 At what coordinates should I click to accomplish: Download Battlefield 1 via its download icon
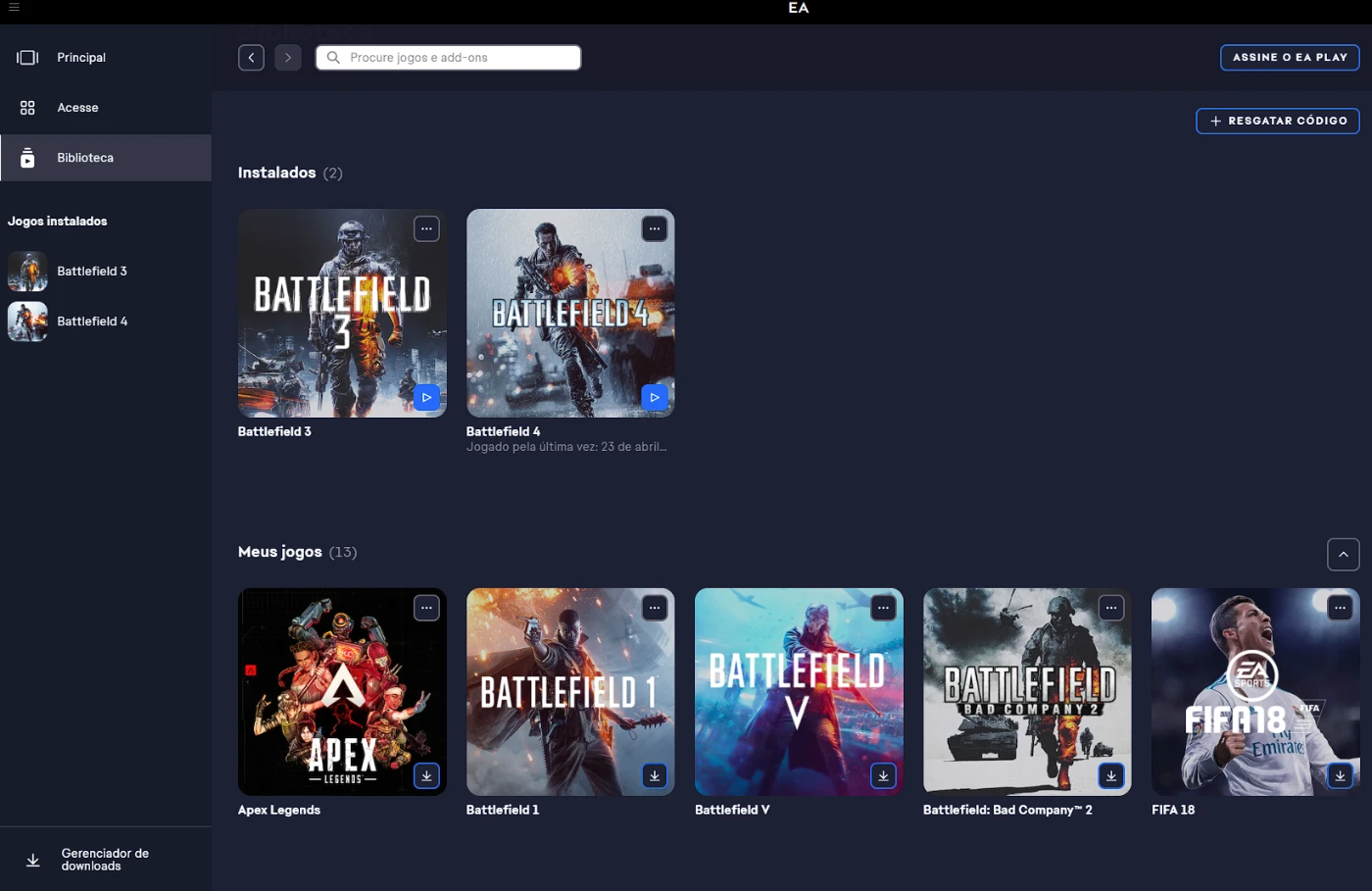(655, 775)
